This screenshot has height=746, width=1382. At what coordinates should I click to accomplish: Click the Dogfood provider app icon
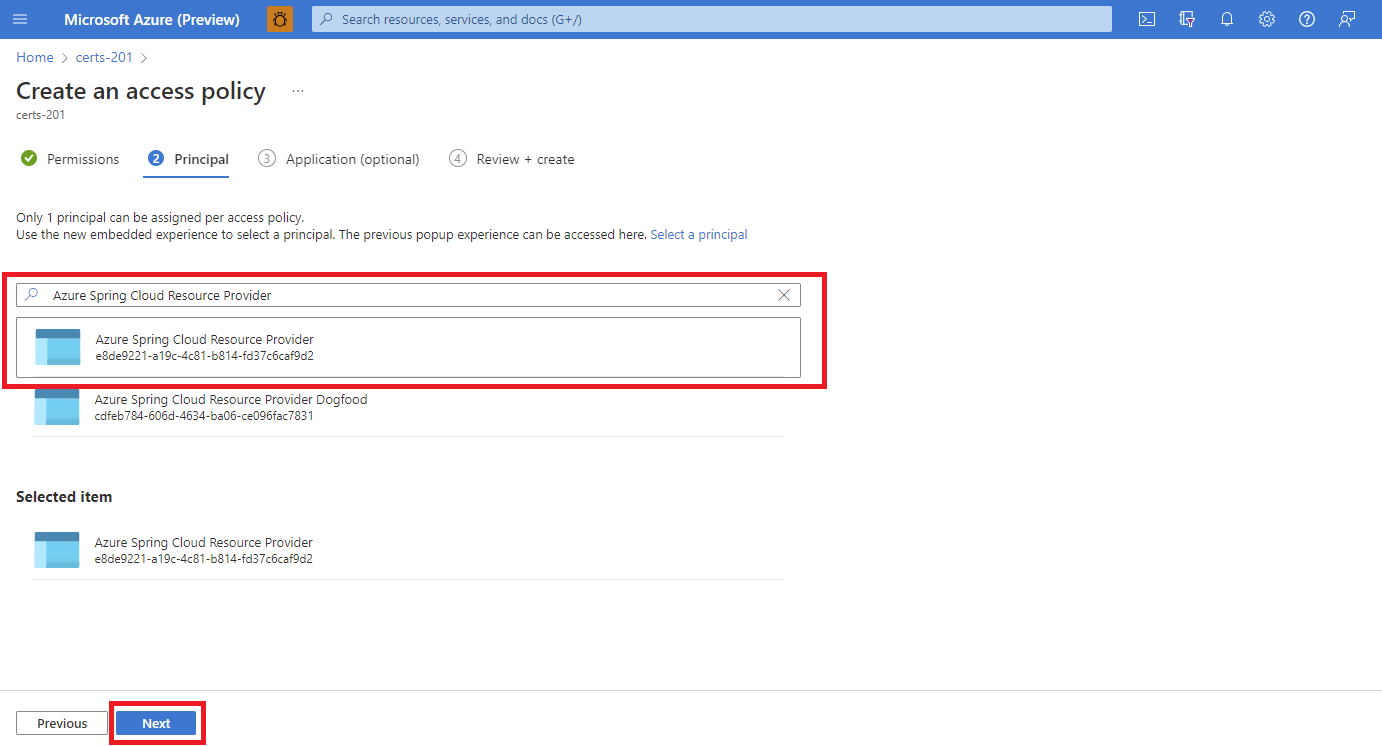coord(57,407)
